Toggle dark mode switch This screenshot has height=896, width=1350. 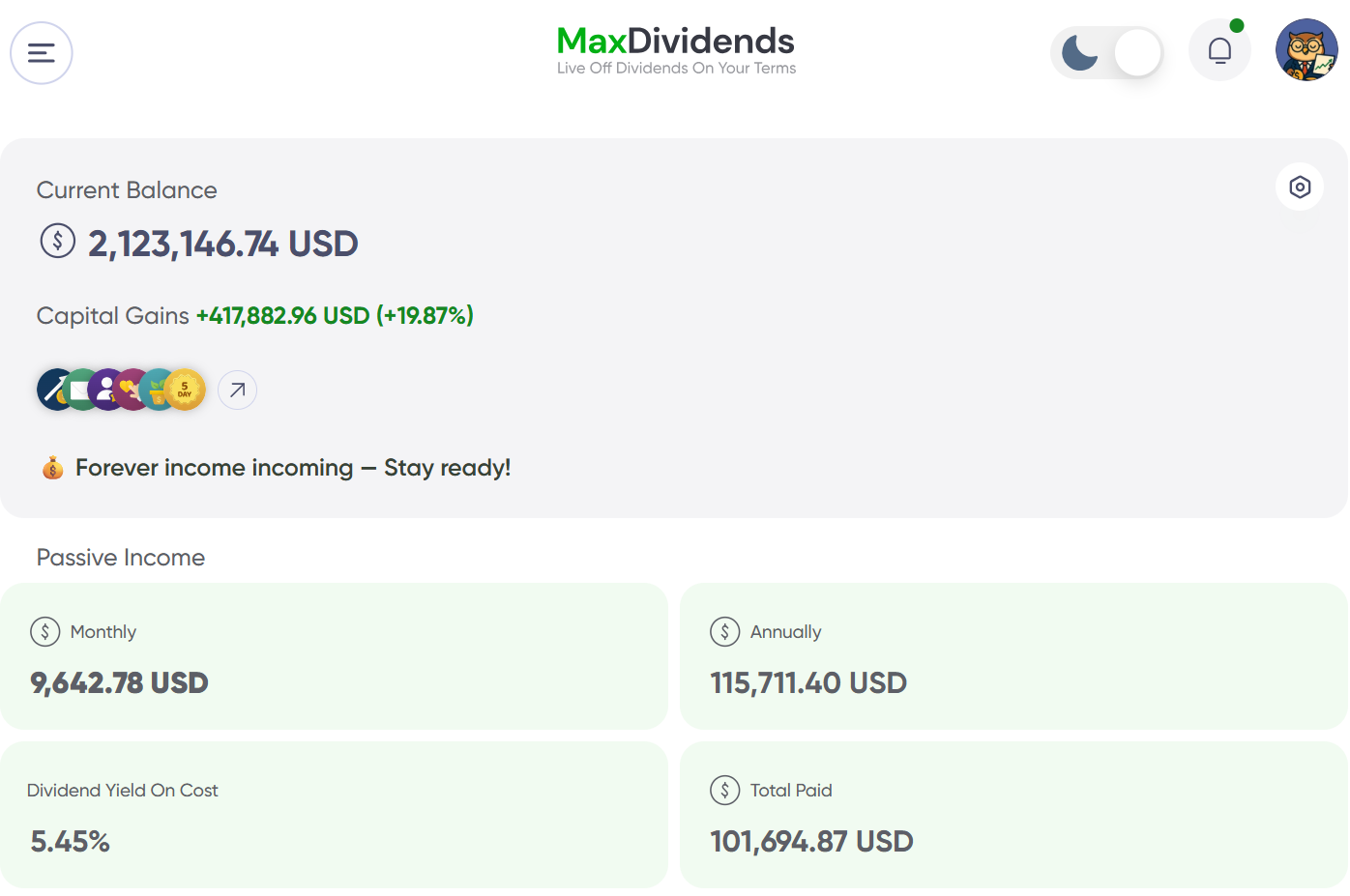(x=1106, y=53)
